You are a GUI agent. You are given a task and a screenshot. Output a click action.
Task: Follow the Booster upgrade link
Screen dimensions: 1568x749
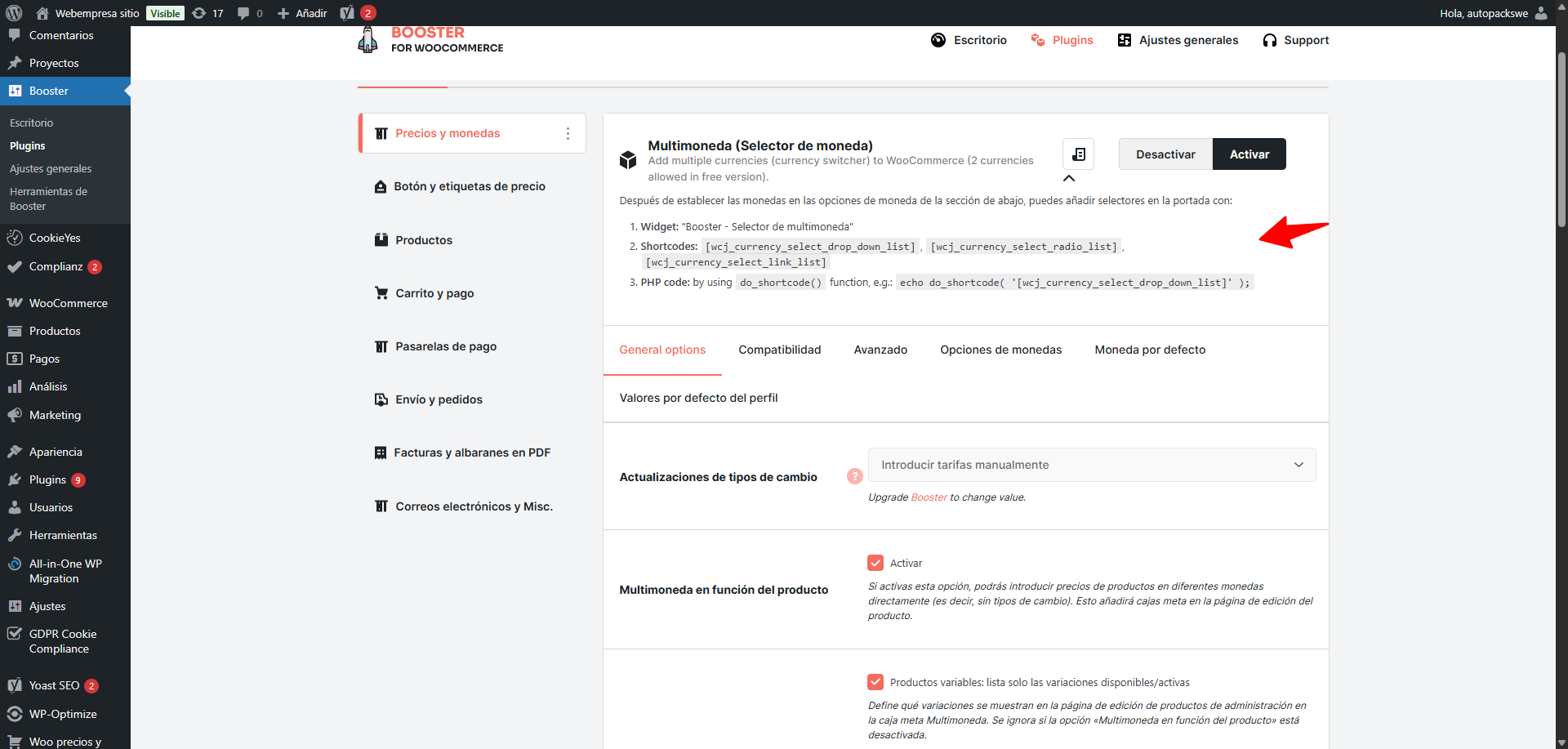929,497
